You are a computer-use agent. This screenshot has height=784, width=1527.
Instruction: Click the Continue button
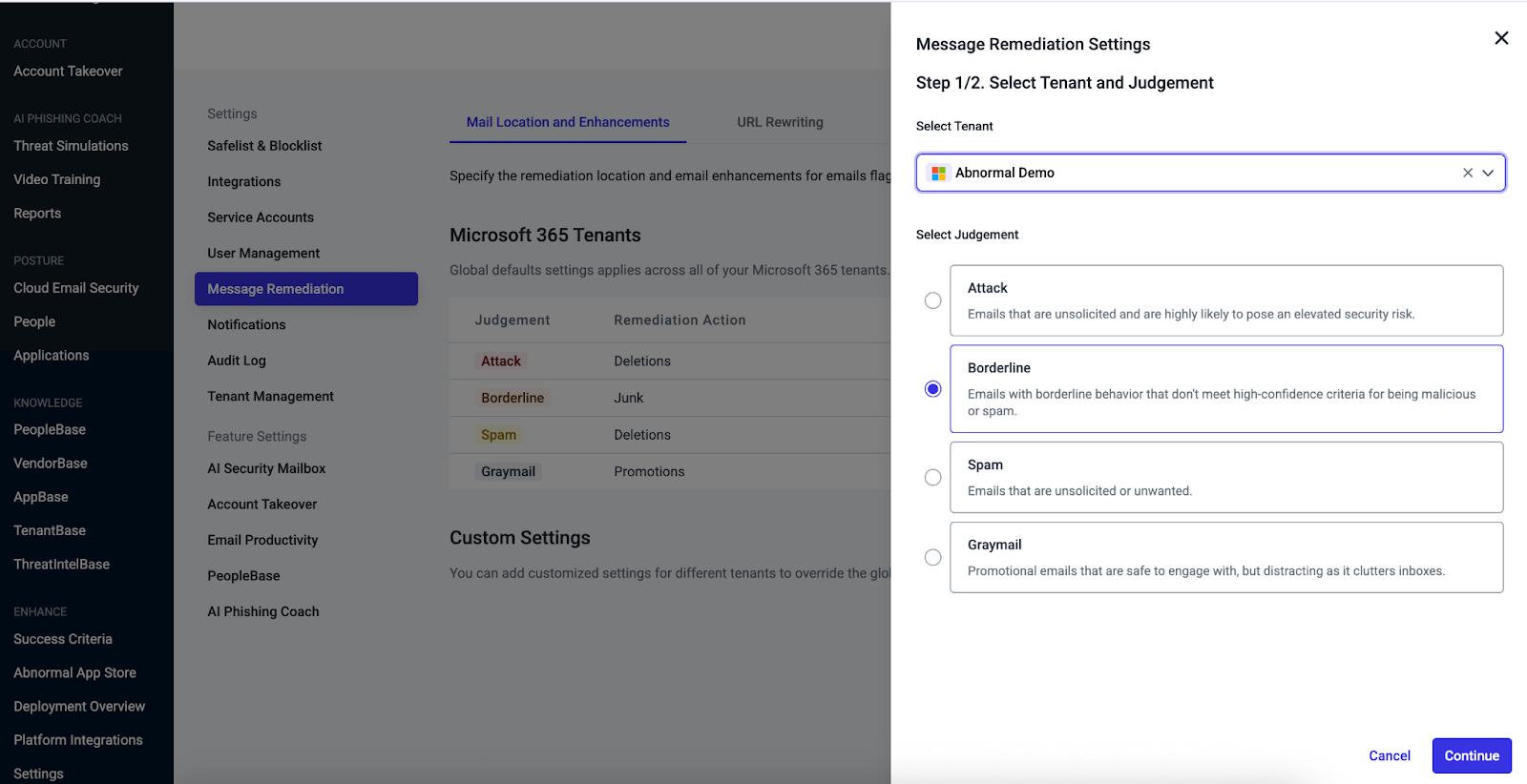1472,755
